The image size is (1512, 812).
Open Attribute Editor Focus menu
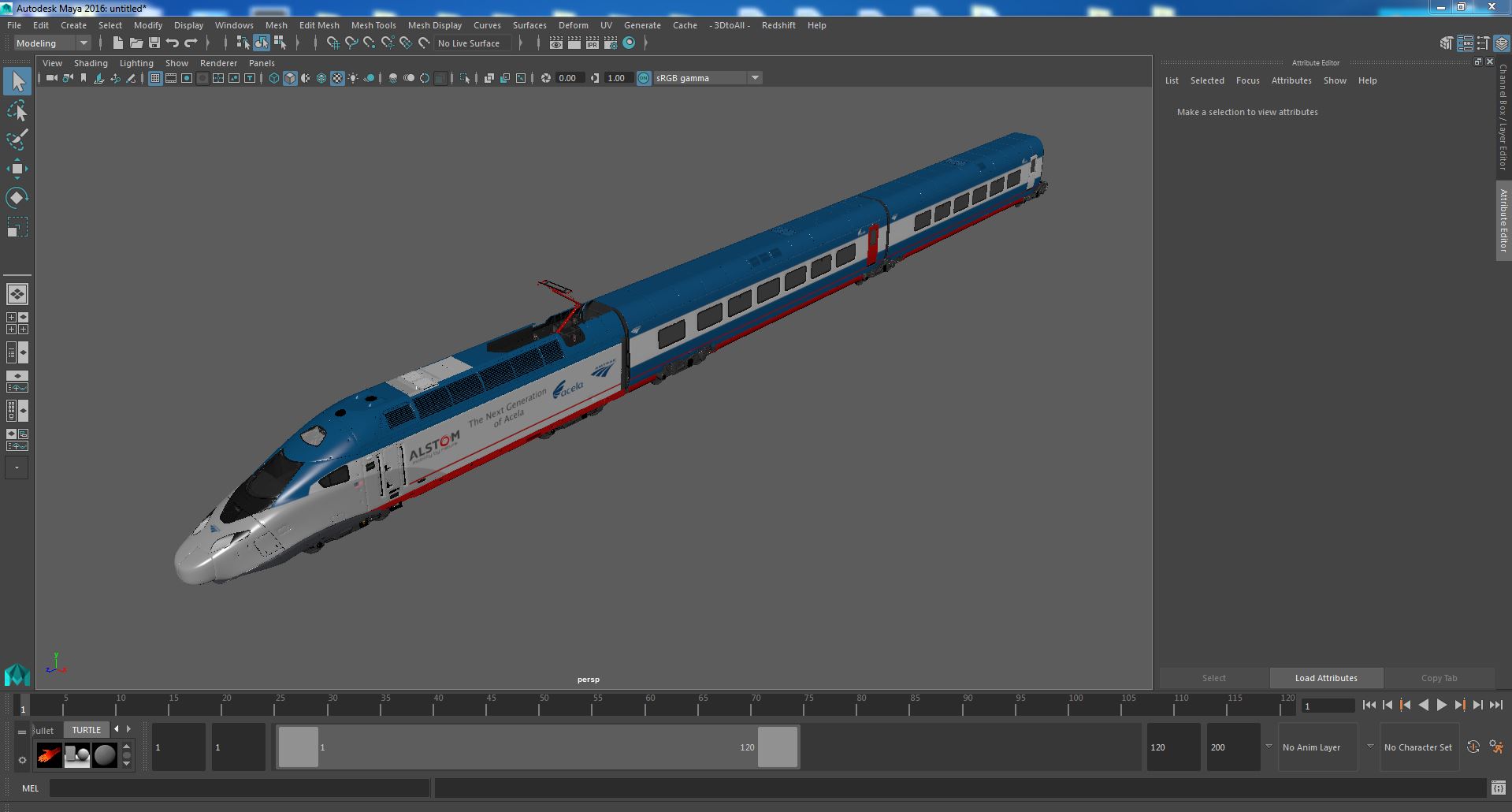pyautogui.click(x=1247, y=80)
